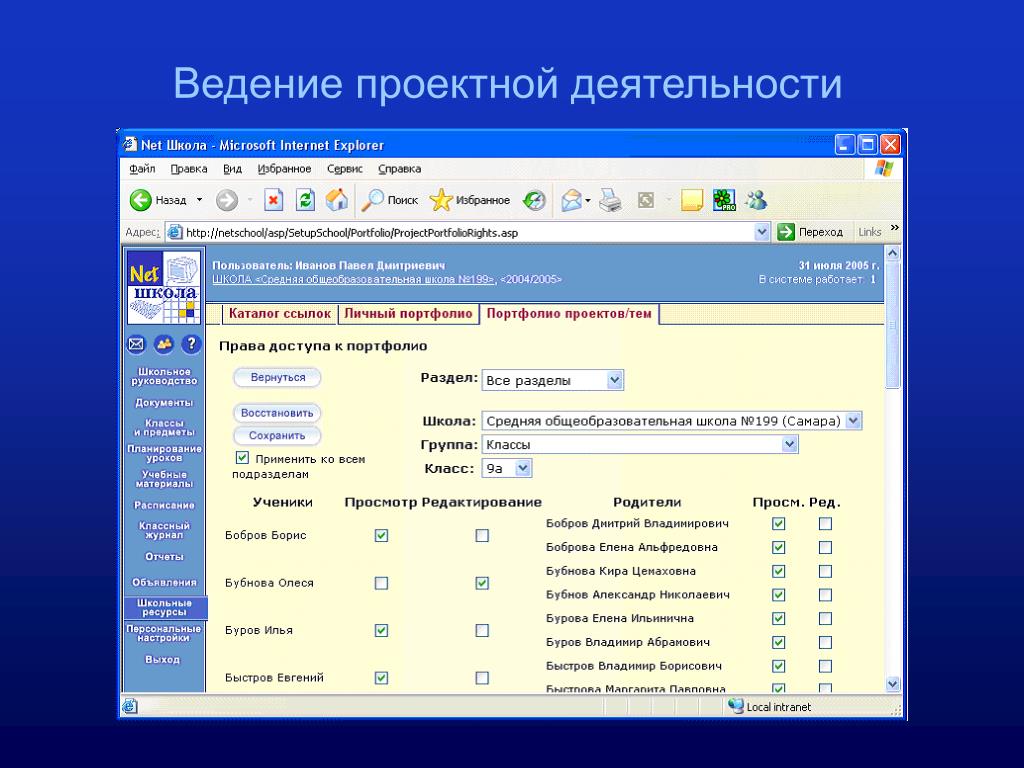The image size is (1024, 768).
Task: Open the Правка menu
Action: pos(189,168)
